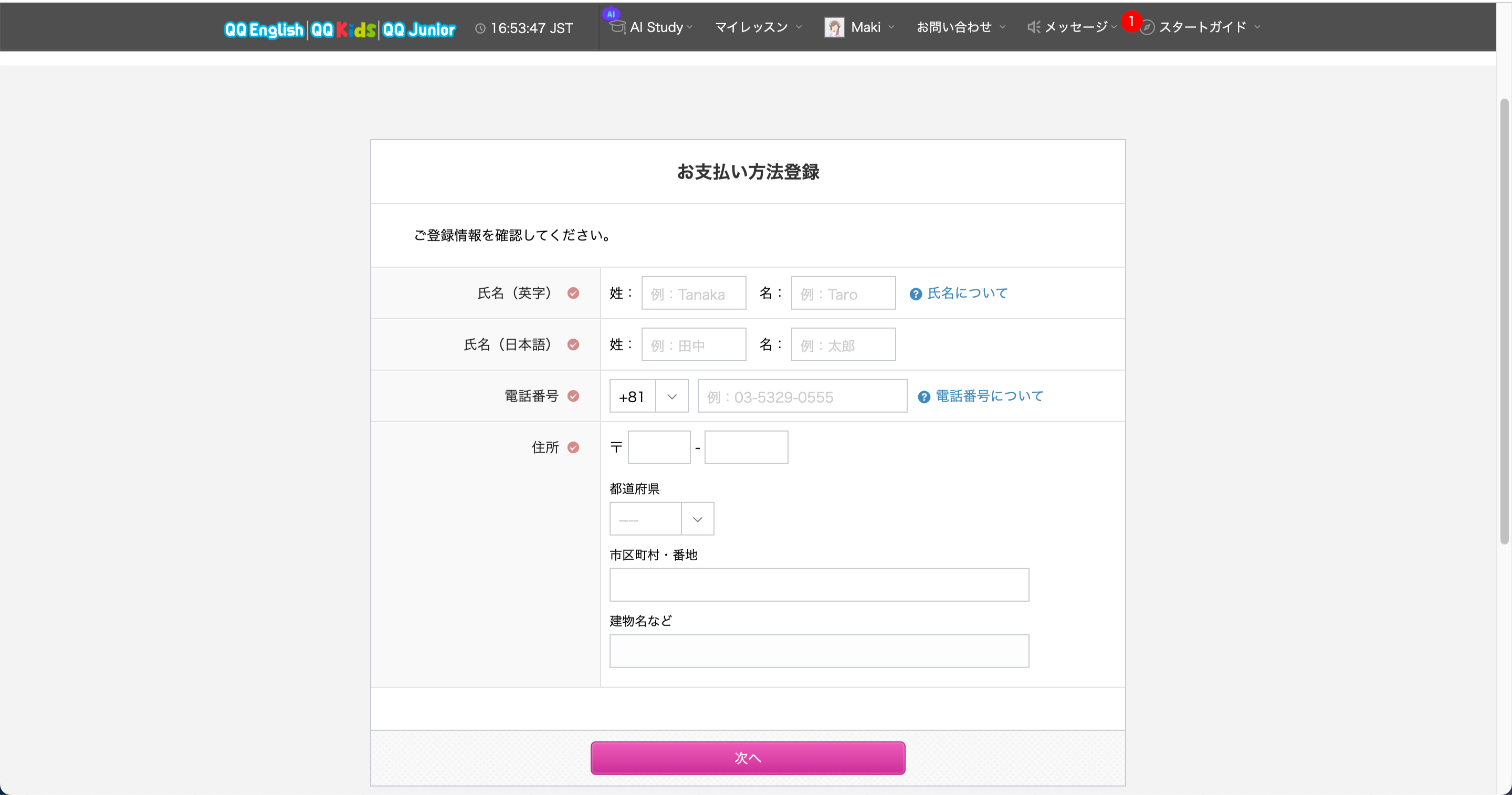1512x795 pixels.
Task: Open the QQ English logo link
Action: click(x=264, y=29)
